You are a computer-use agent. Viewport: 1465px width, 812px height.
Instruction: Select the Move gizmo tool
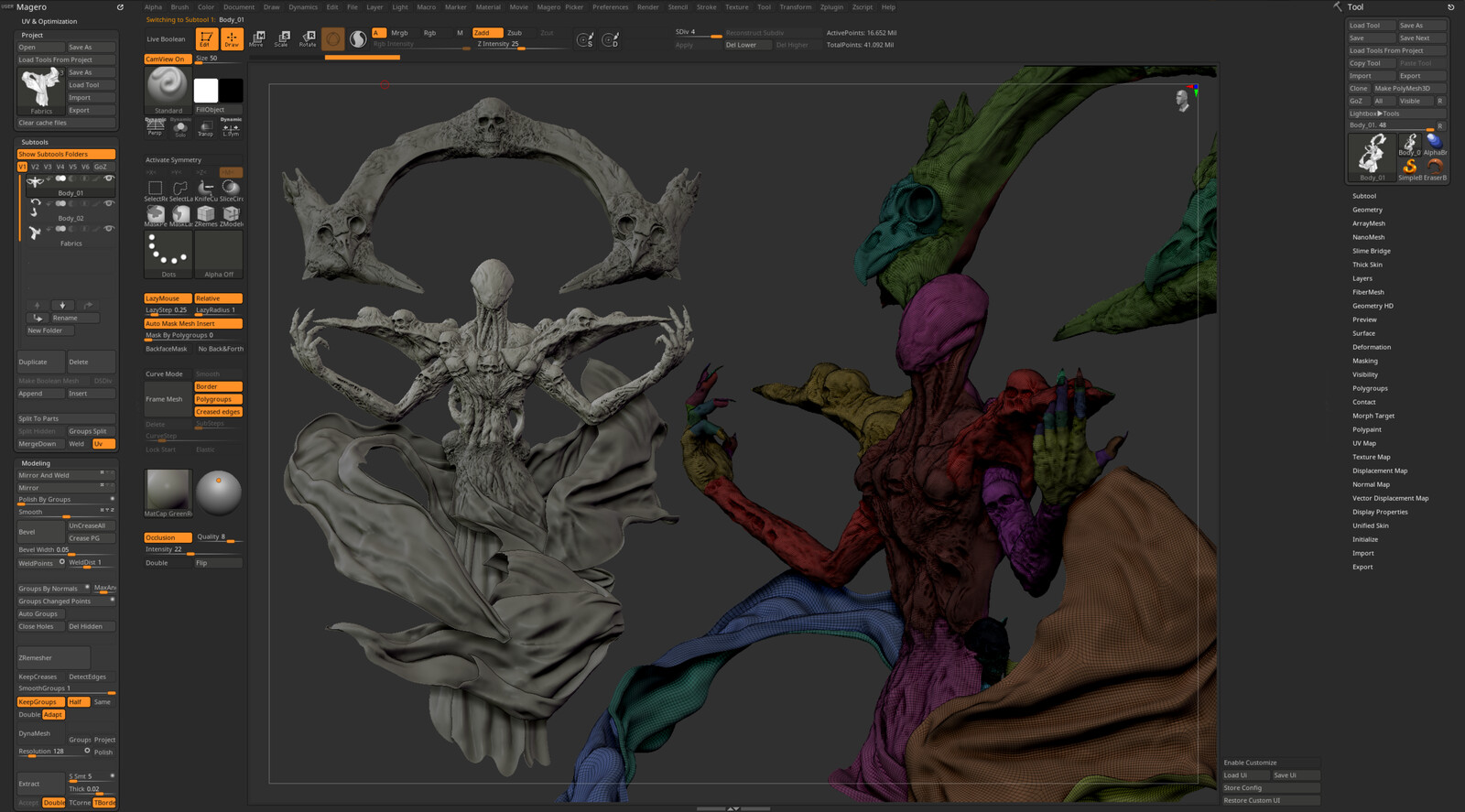pyautogui.click(x=257, y=38)
